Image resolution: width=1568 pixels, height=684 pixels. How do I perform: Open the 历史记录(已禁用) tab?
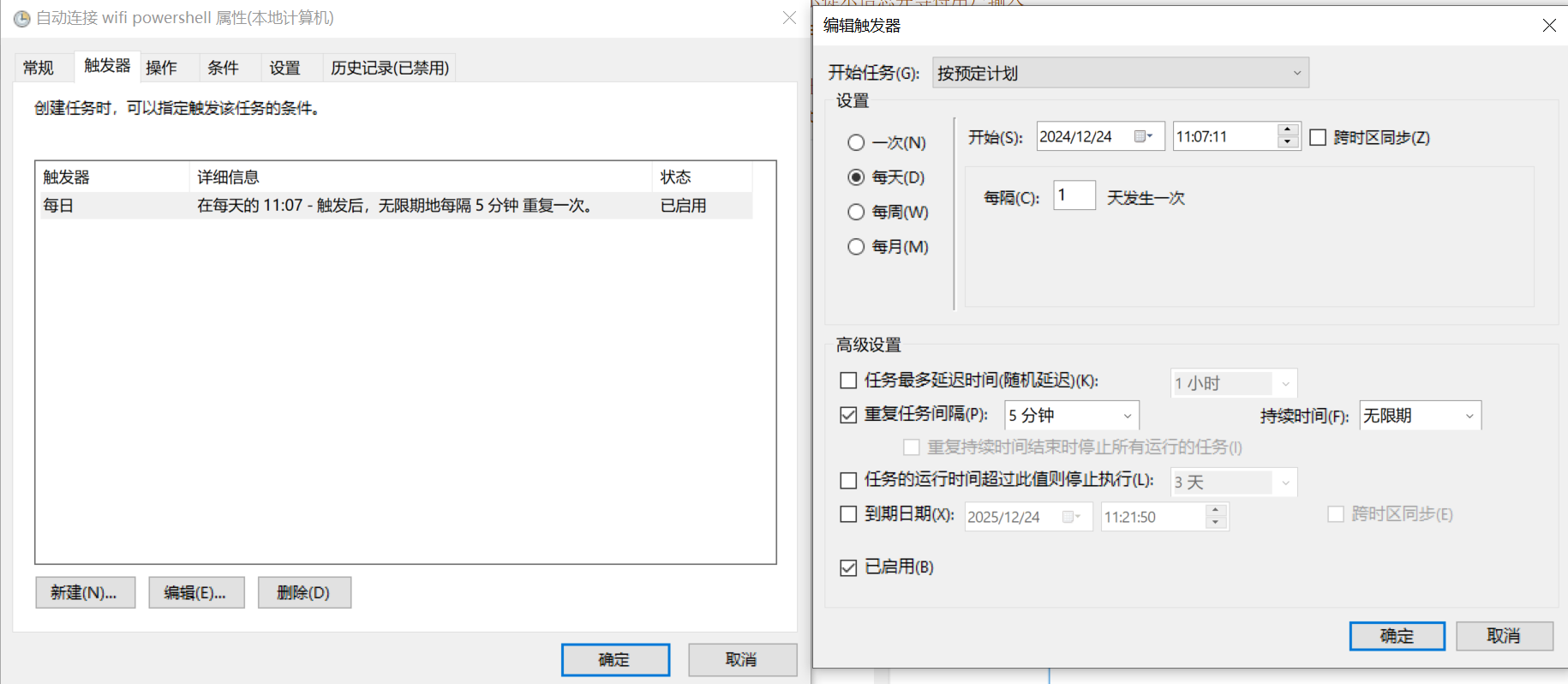tap(390, 68)
